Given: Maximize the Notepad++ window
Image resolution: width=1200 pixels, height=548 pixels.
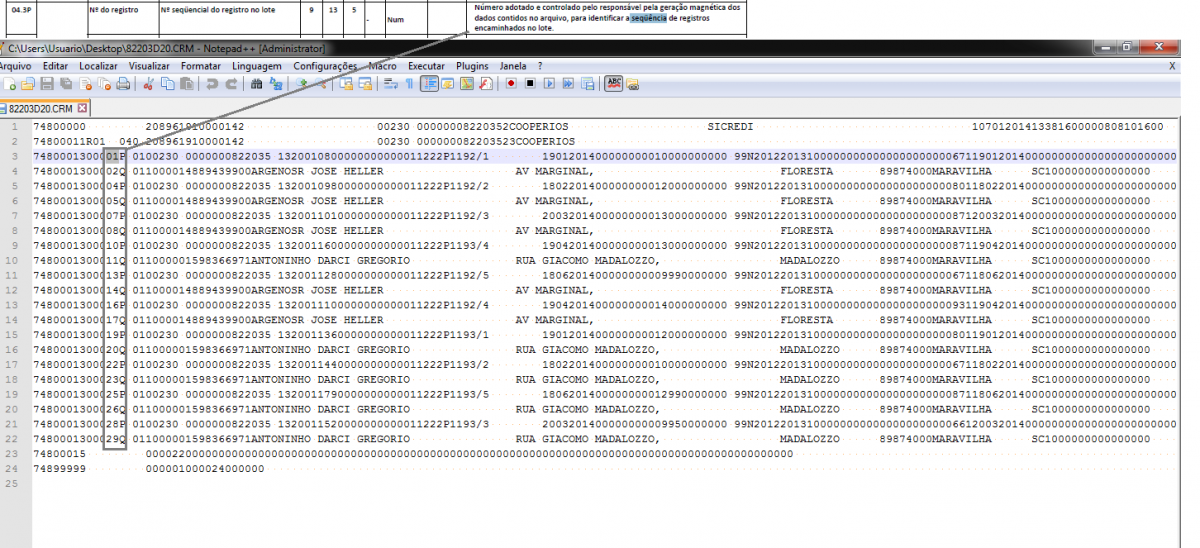Looking at the screenshot, I should pos(1127,47).
